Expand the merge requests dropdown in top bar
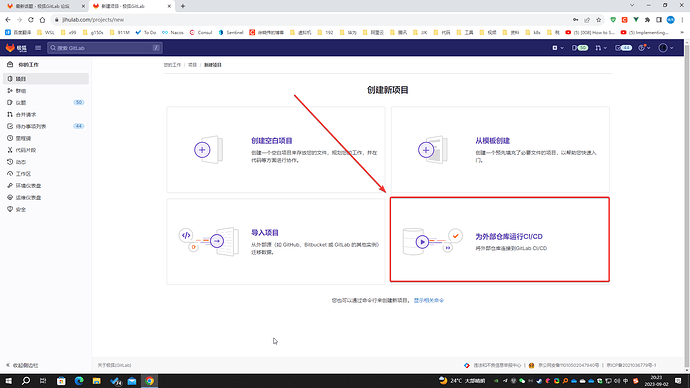690x388 pixels. point(601,48)
